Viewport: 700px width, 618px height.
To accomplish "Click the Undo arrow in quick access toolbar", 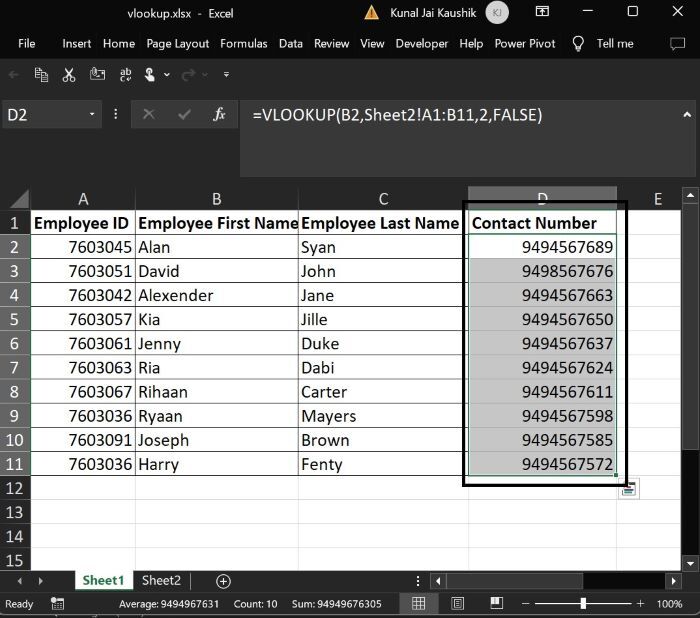I will (x=13, y=75).
